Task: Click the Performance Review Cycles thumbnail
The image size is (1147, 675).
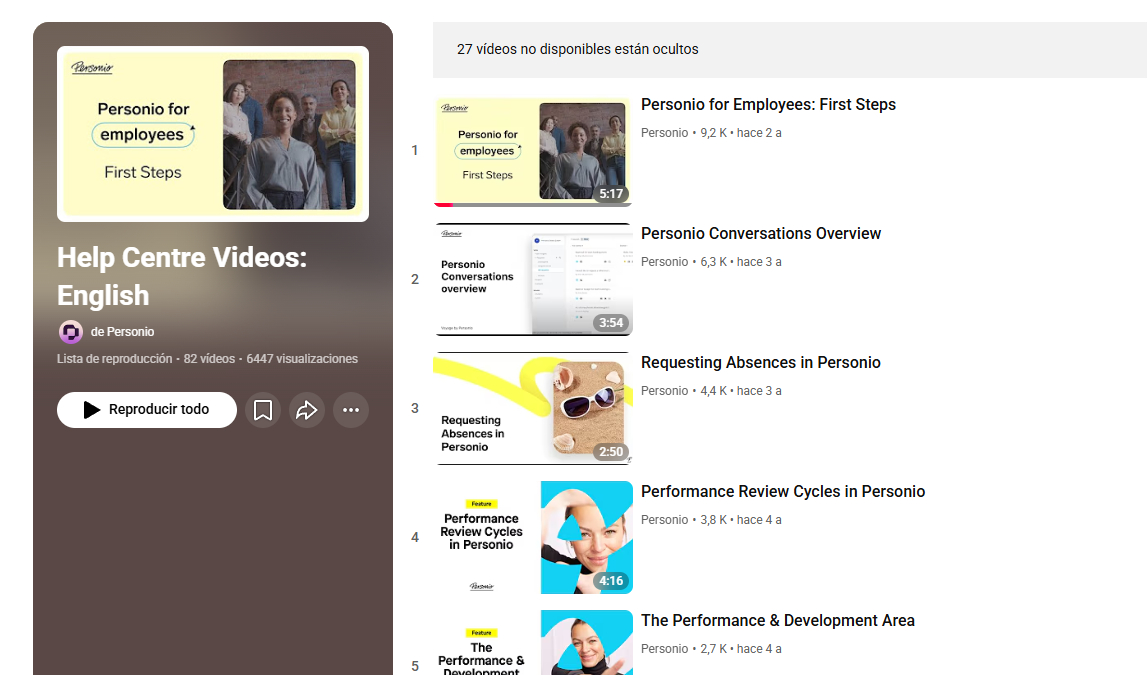Action: pyautogui.click(x=533, y=537)
